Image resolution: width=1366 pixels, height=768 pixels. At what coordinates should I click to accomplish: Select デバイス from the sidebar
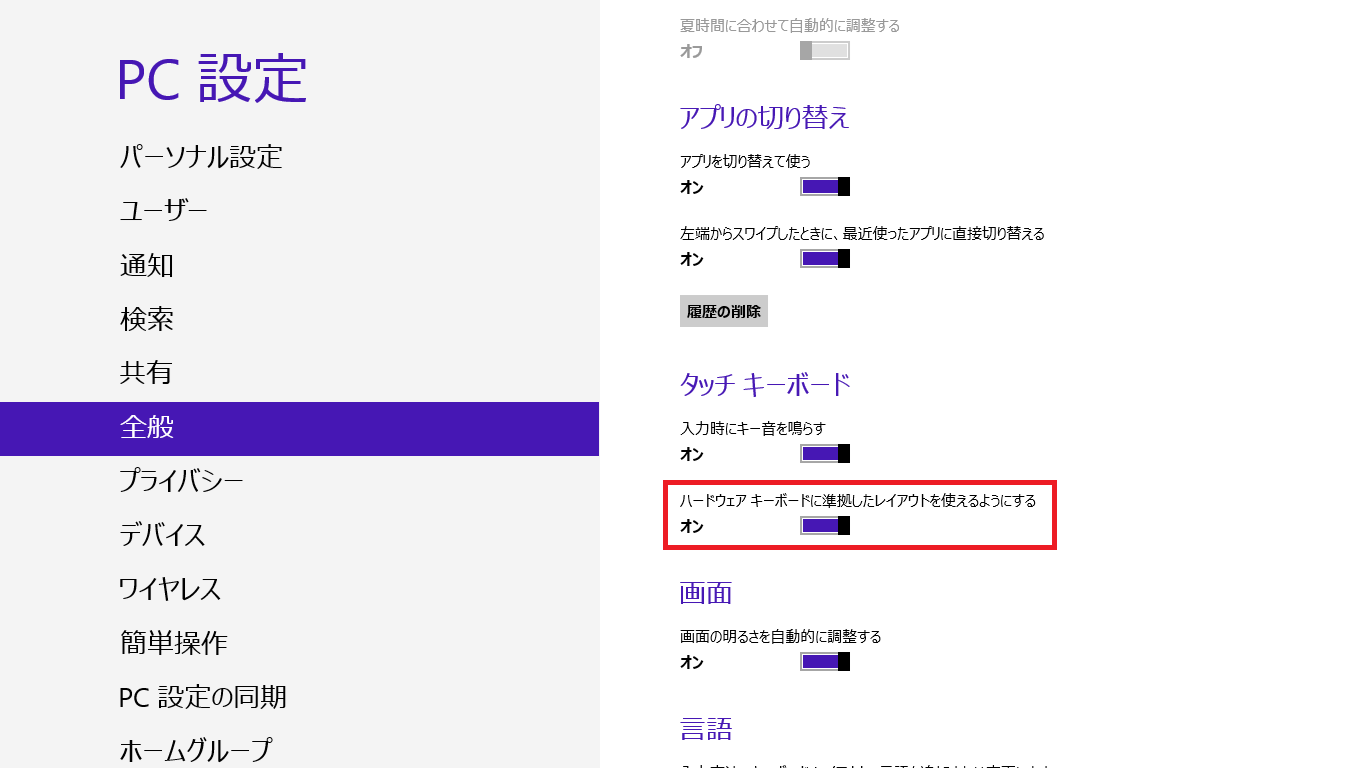(162, 535)
